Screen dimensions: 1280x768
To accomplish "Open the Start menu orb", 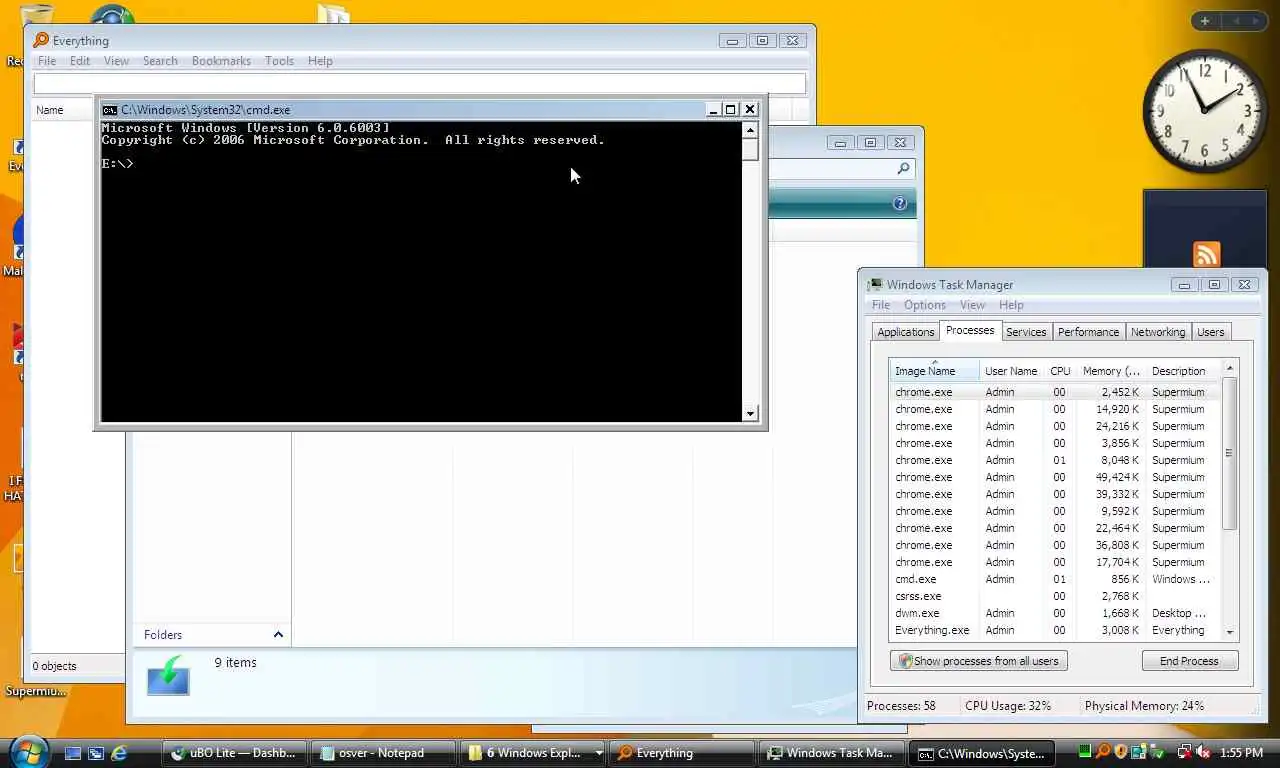I will pos(27,752).
